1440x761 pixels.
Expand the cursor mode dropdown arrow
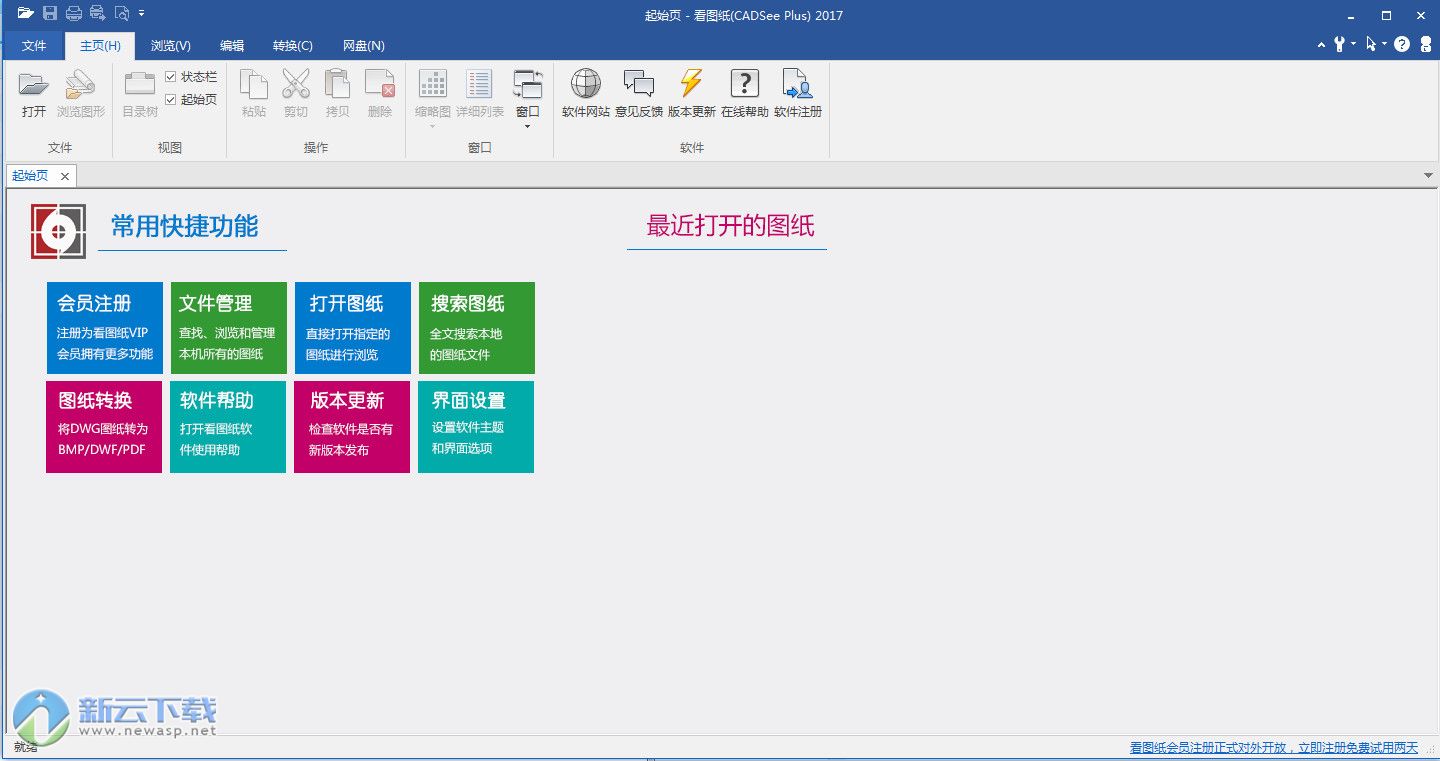(x=1385, y=44)
